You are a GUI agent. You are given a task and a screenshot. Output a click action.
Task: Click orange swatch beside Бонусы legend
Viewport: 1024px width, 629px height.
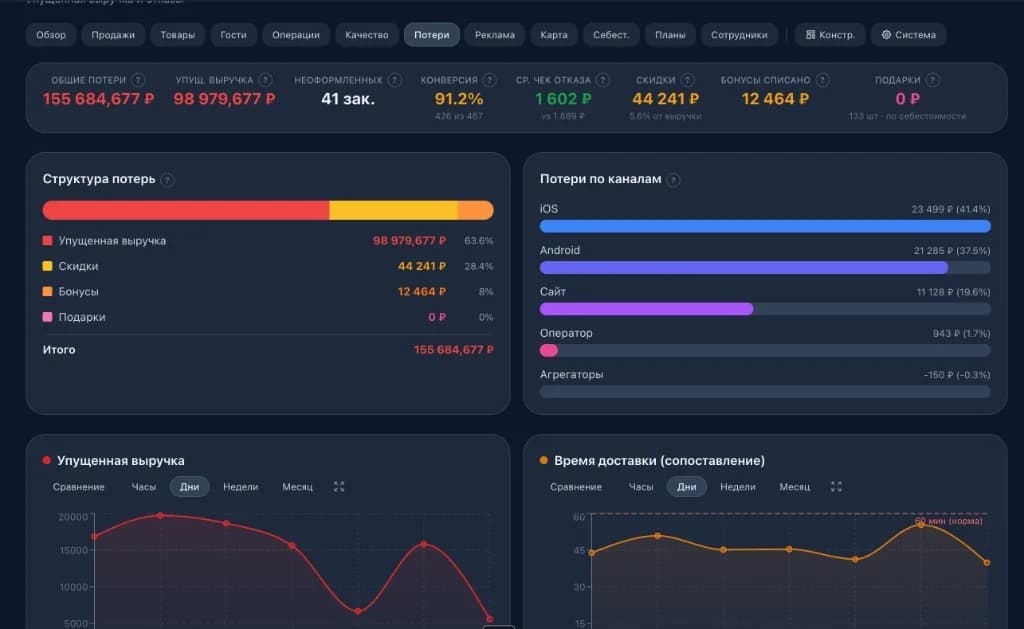pos(47,291)
